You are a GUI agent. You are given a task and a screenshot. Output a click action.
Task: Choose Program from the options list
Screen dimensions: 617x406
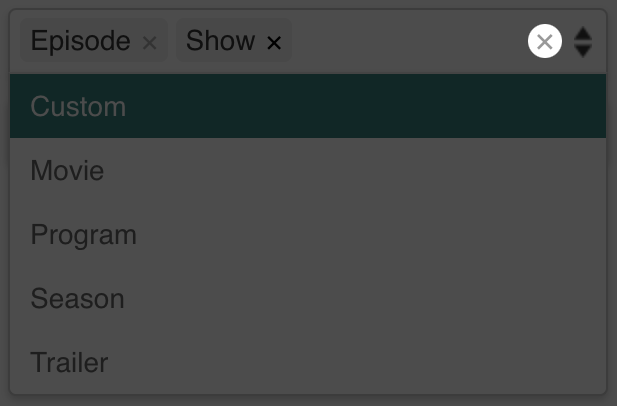click(x=308, y=234)
